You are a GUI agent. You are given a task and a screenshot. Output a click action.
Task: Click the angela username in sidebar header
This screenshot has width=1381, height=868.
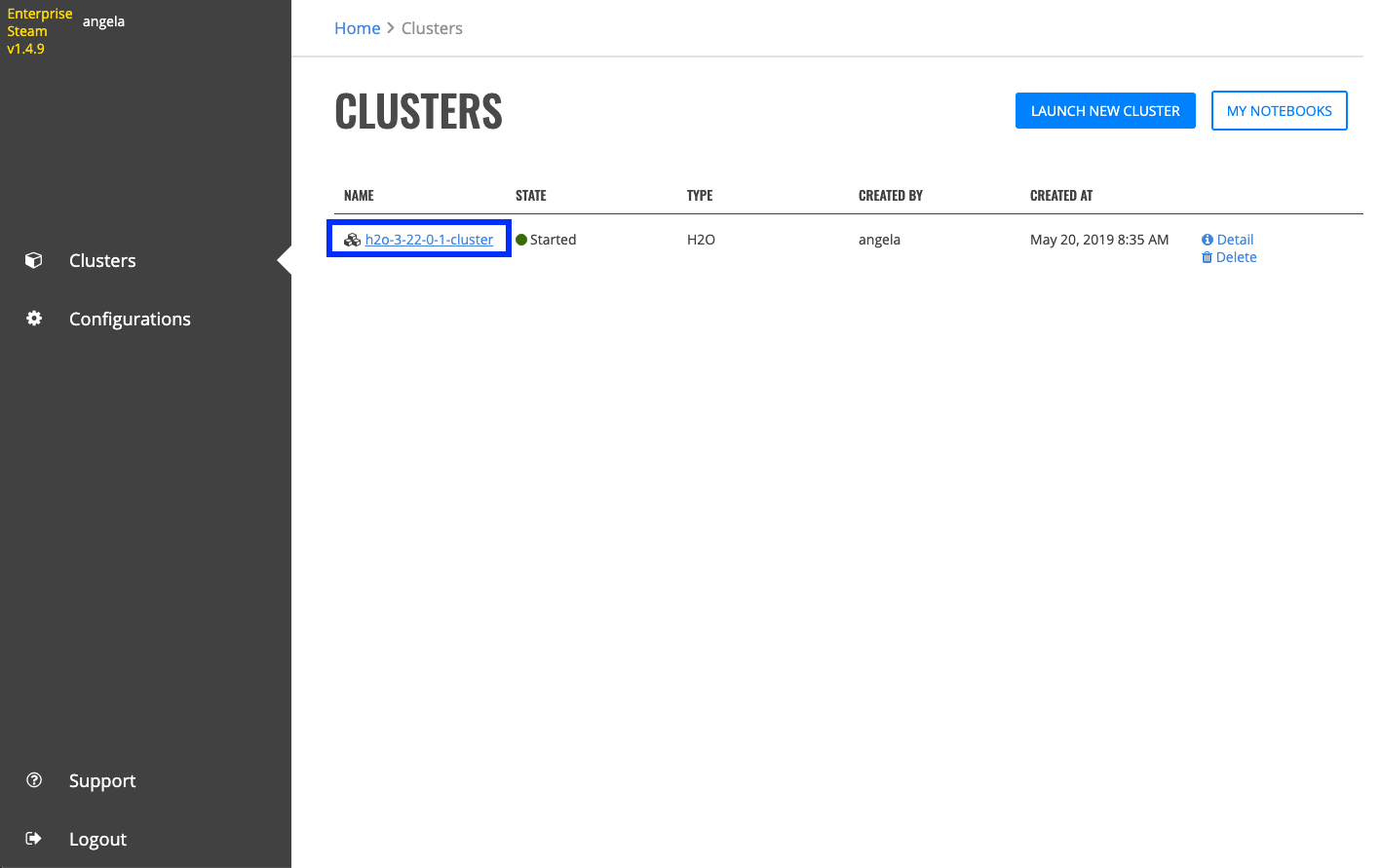(103, 21)
